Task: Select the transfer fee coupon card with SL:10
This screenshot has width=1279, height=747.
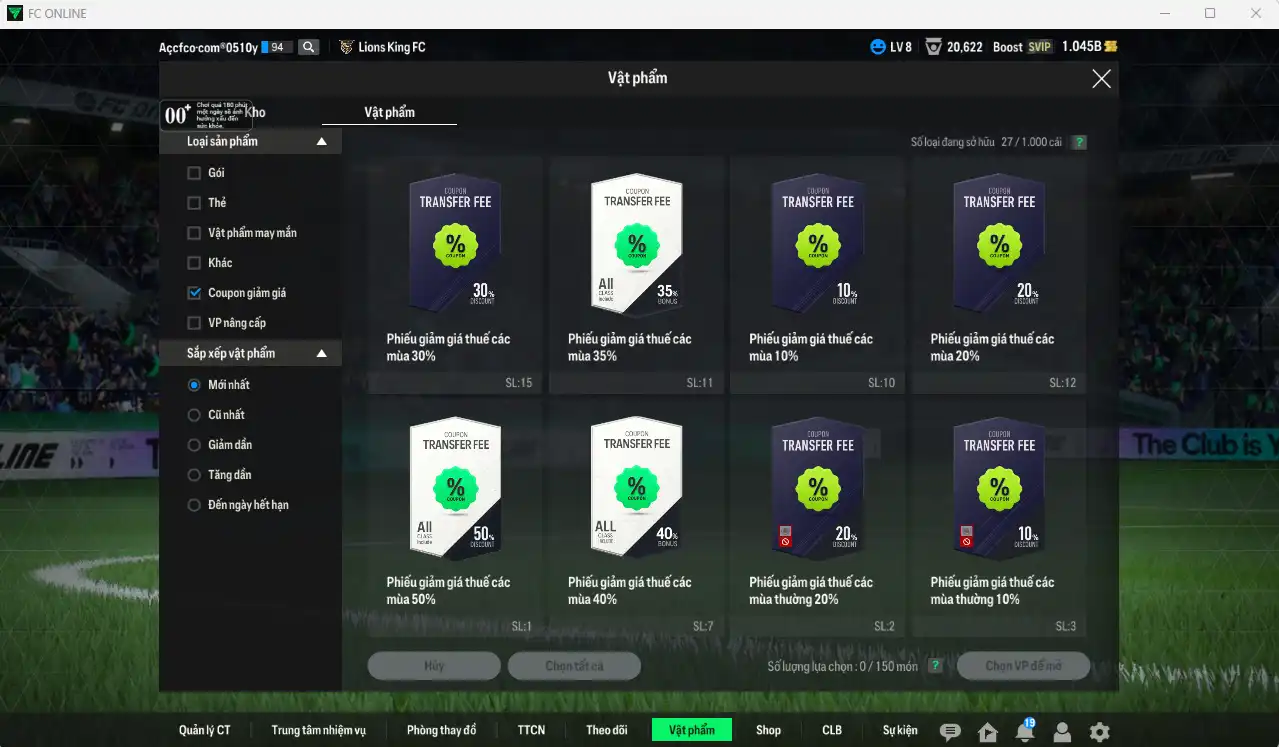Action: click(817, 274)
